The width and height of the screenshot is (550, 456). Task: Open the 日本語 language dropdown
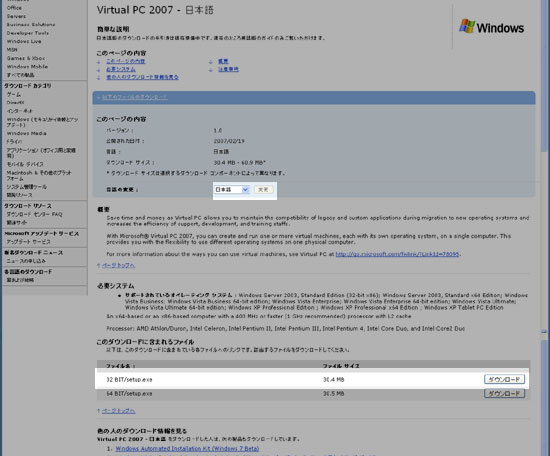tap(232, 189)
